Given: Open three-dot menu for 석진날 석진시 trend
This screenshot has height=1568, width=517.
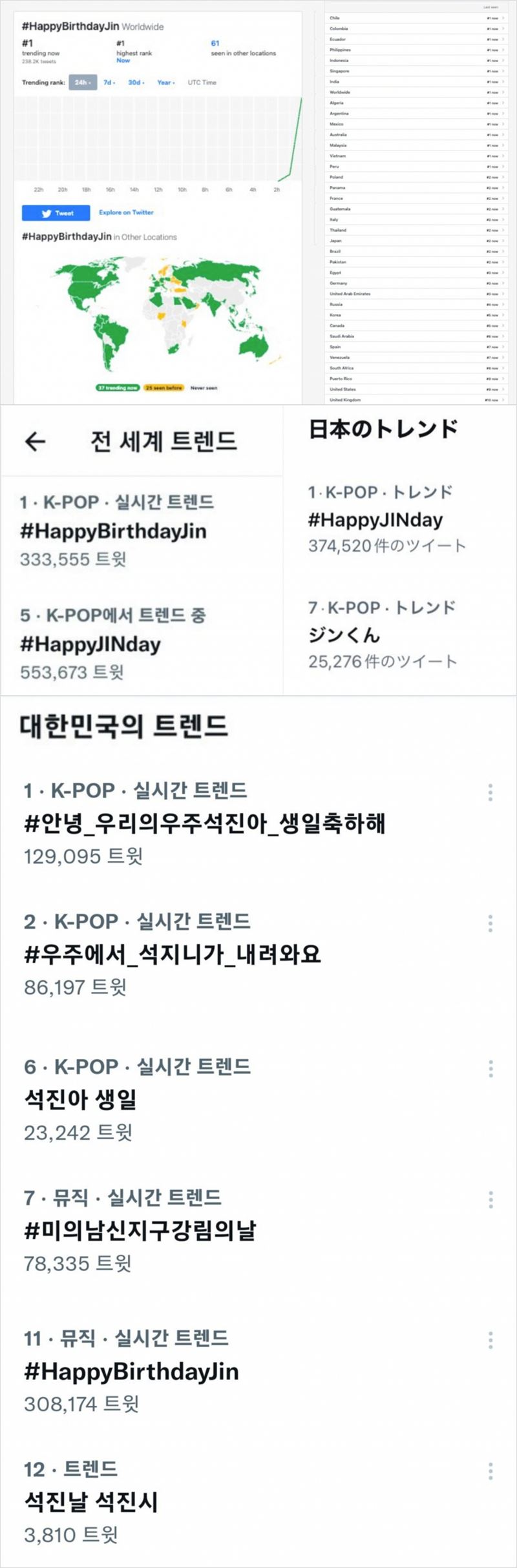Looking at the screenshot, I should click(491, 1471).
